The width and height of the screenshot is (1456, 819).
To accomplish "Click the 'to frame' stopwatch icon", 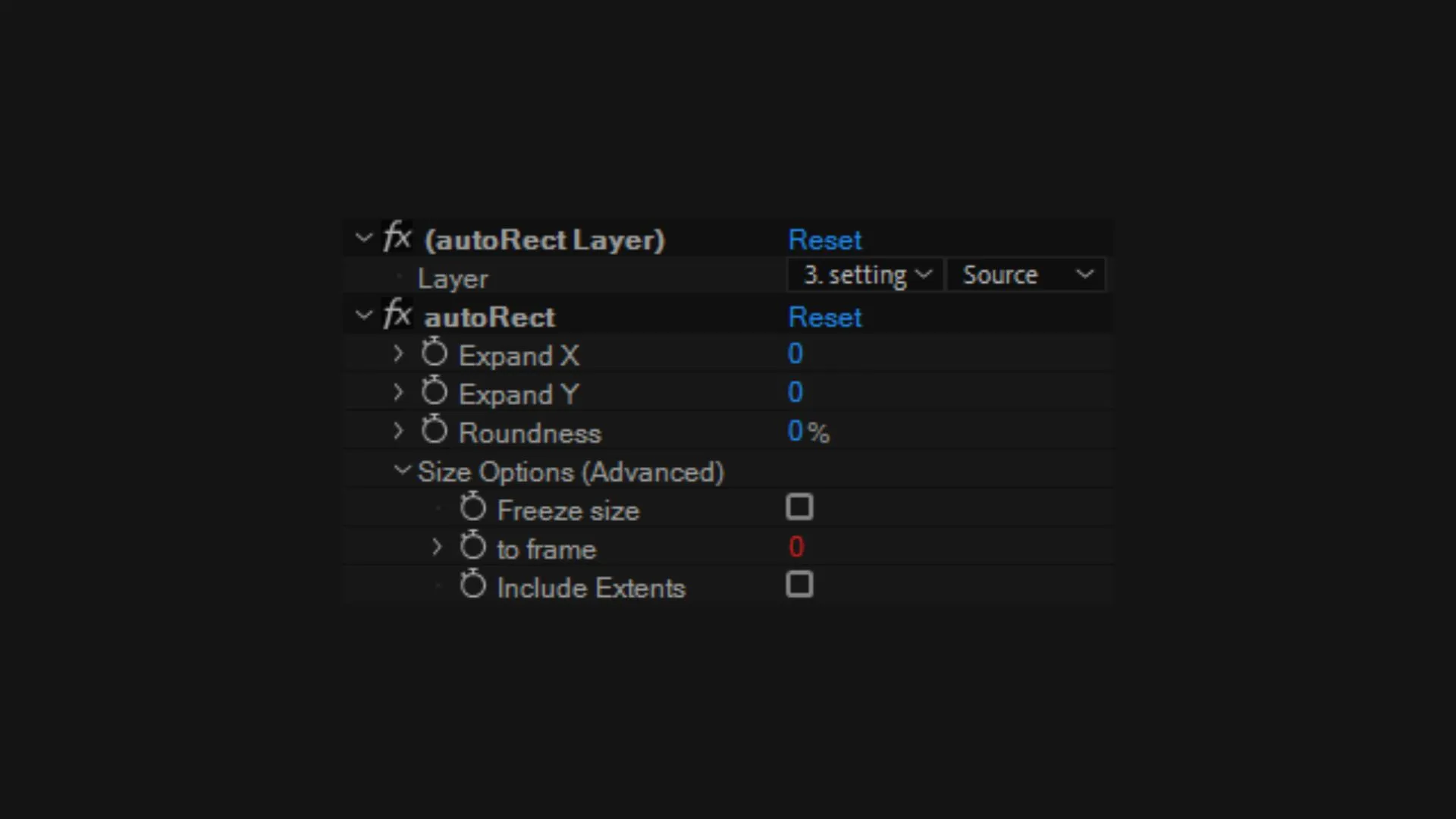I will (x=472, y=547).
